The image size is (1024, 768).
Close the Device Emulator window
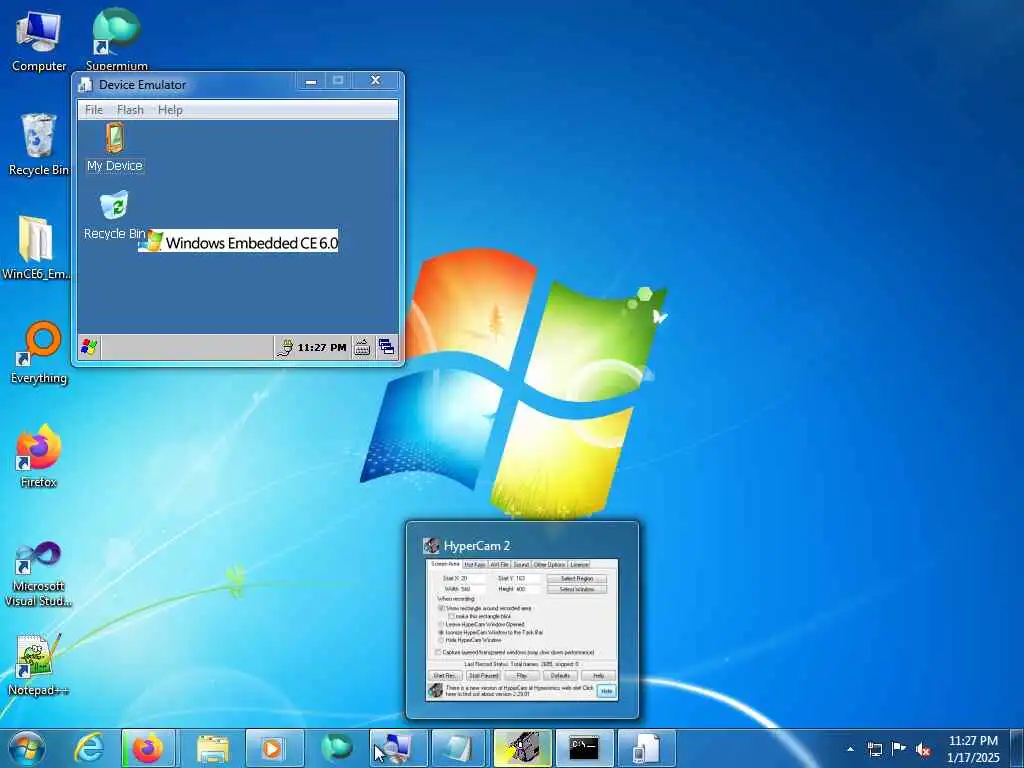tap(376, 81)
